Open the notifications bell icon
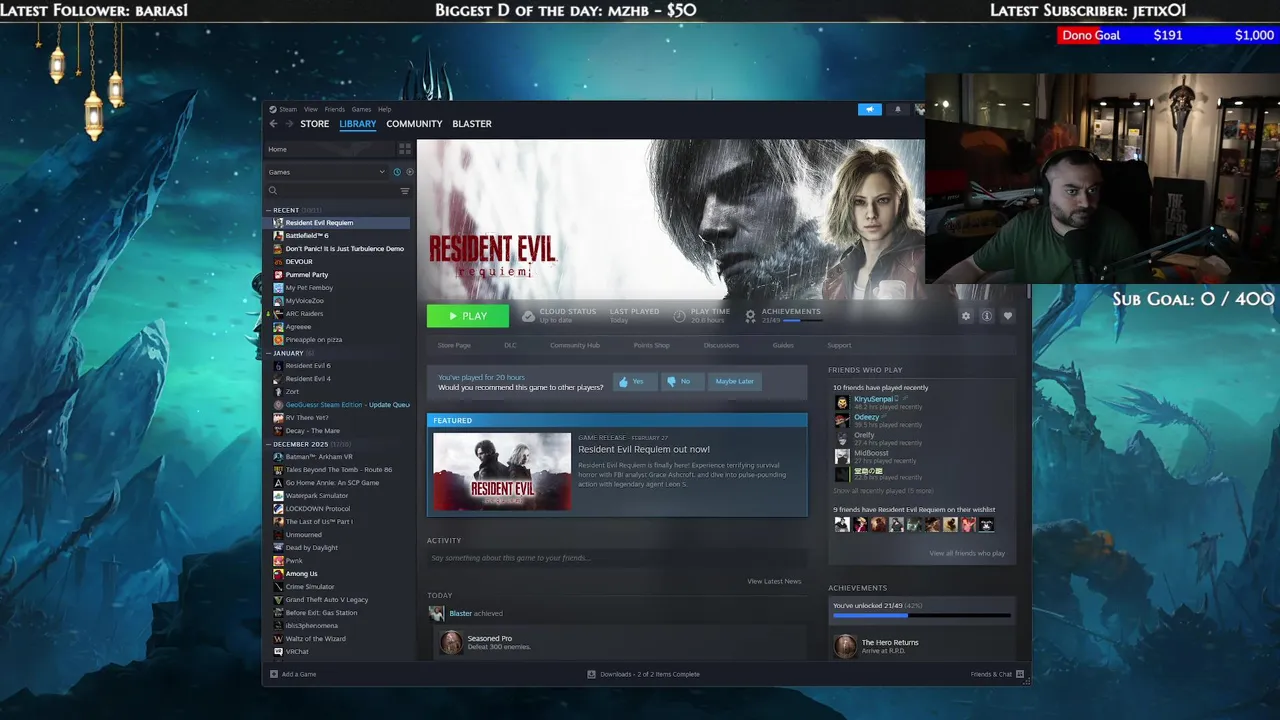This screenshot has height=720, width=1280. click(x=897, y=110)
